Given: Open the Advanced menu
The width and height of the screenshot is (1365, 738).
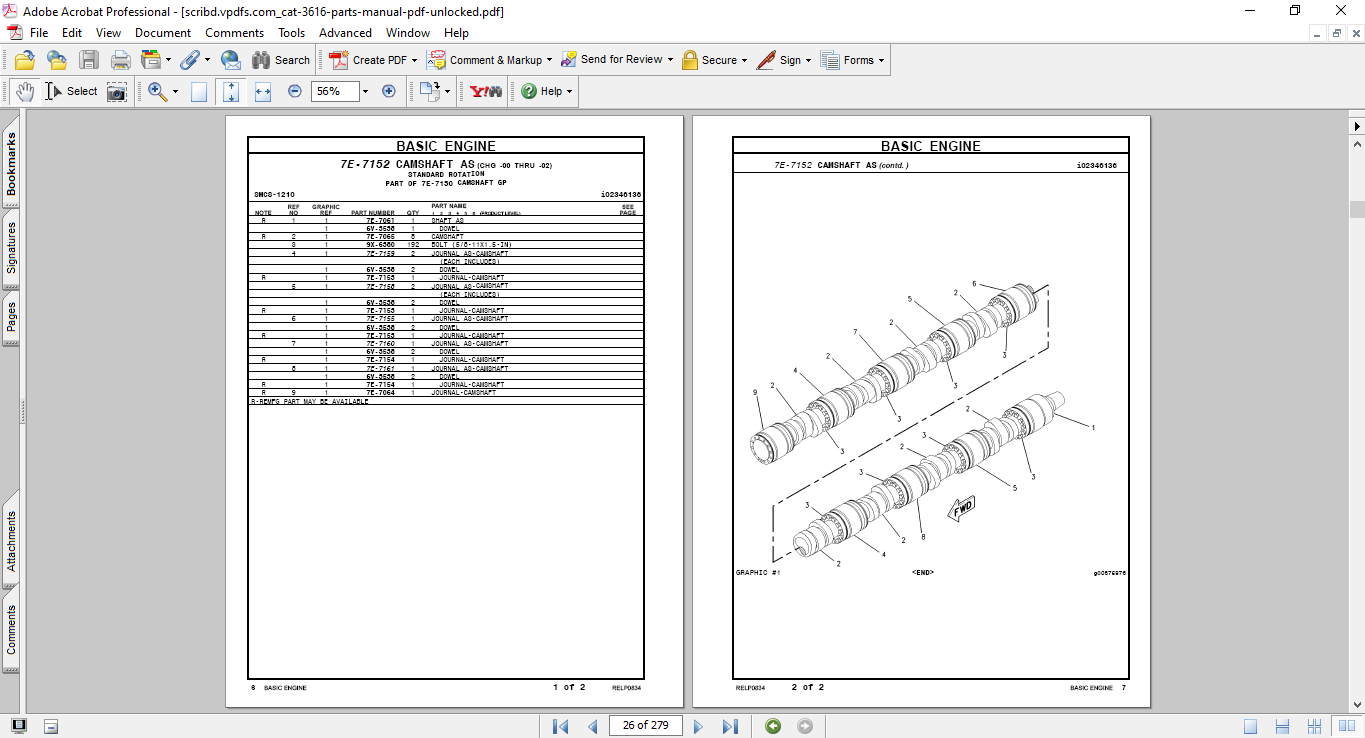Looking at the screenshot, I should (x=345, y=33).
